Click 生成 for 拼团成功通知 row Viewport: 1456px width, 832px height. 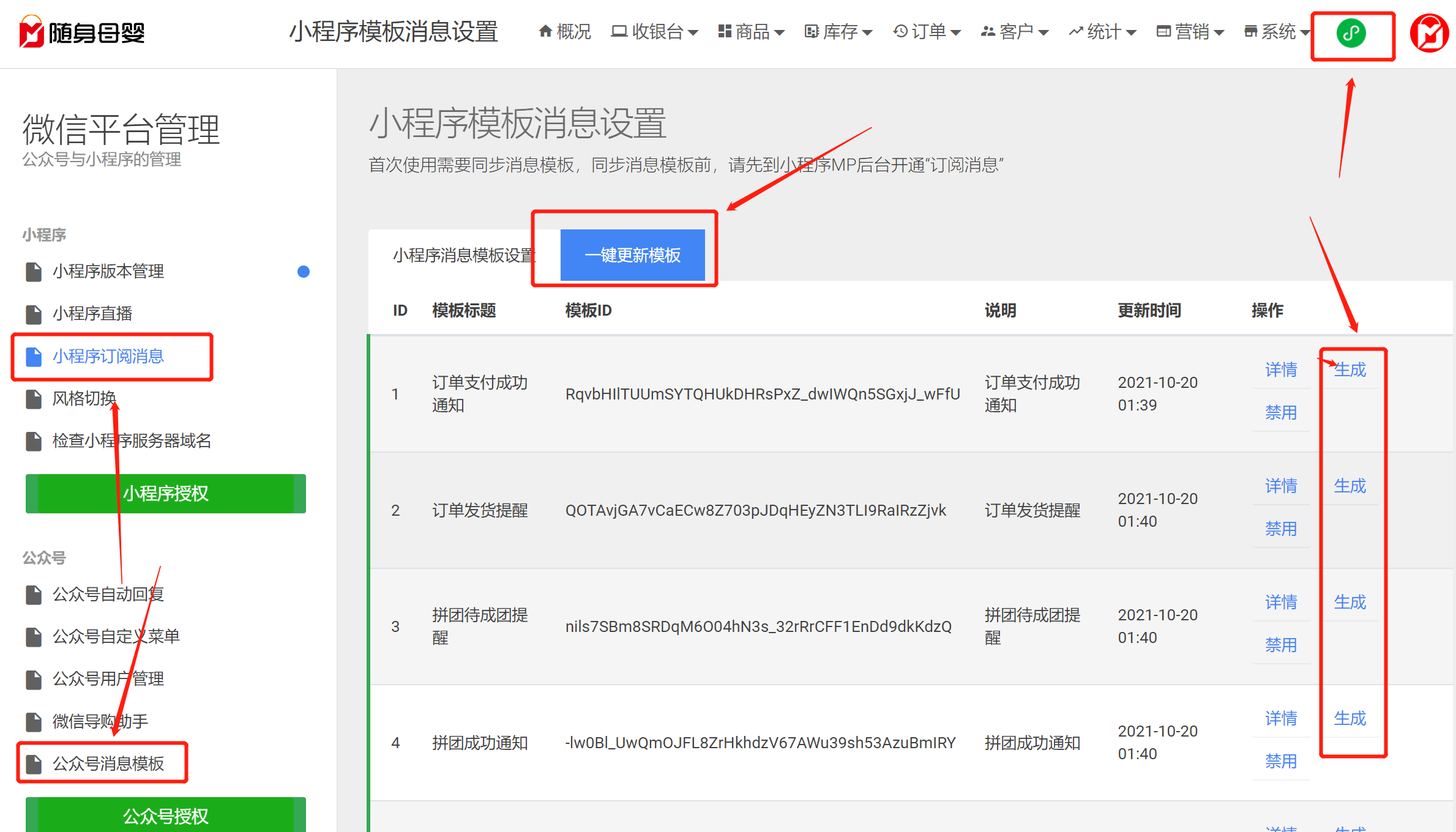tap(1350, 718)
